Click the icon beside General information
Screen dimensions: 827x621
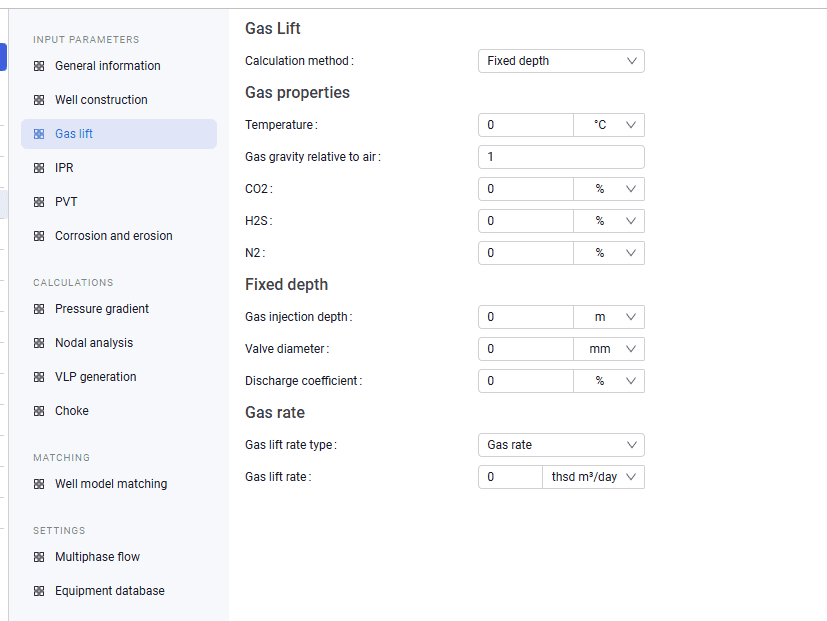tap(39, 66)
